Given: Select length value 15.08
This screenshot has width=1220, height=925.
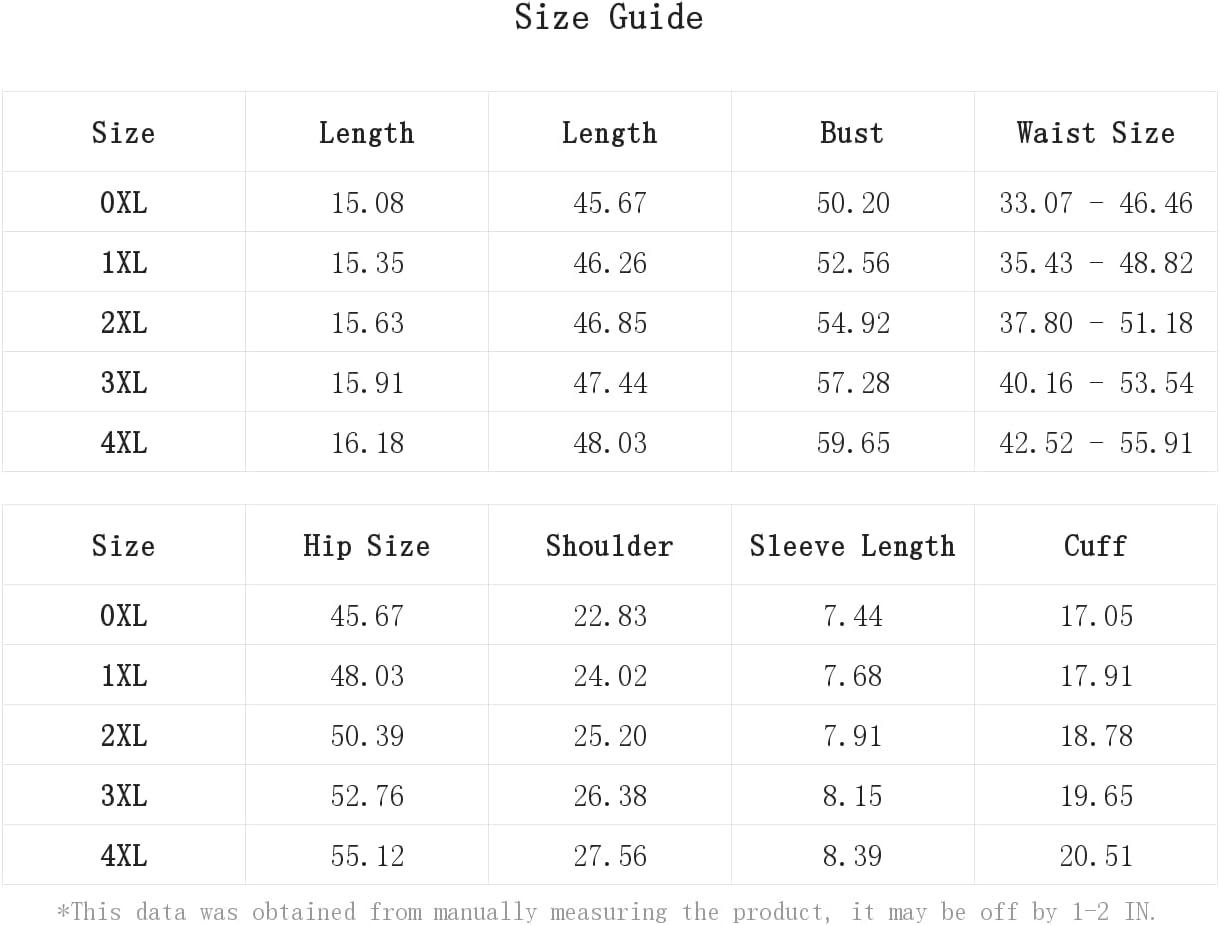Looking at the screenshot, I should (x=367, y=203).
